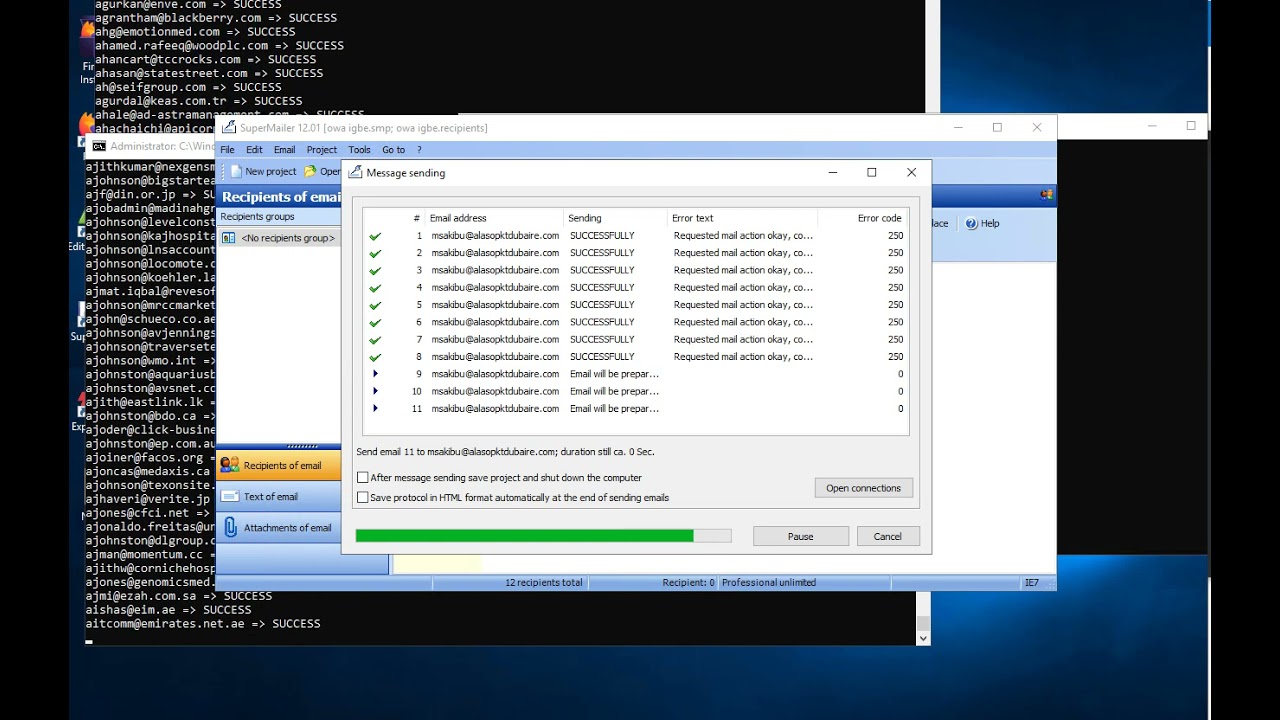Click 'Requested mail action okay' in row 2
Screen dimensions: 1280x720
(x=743, y=253)
